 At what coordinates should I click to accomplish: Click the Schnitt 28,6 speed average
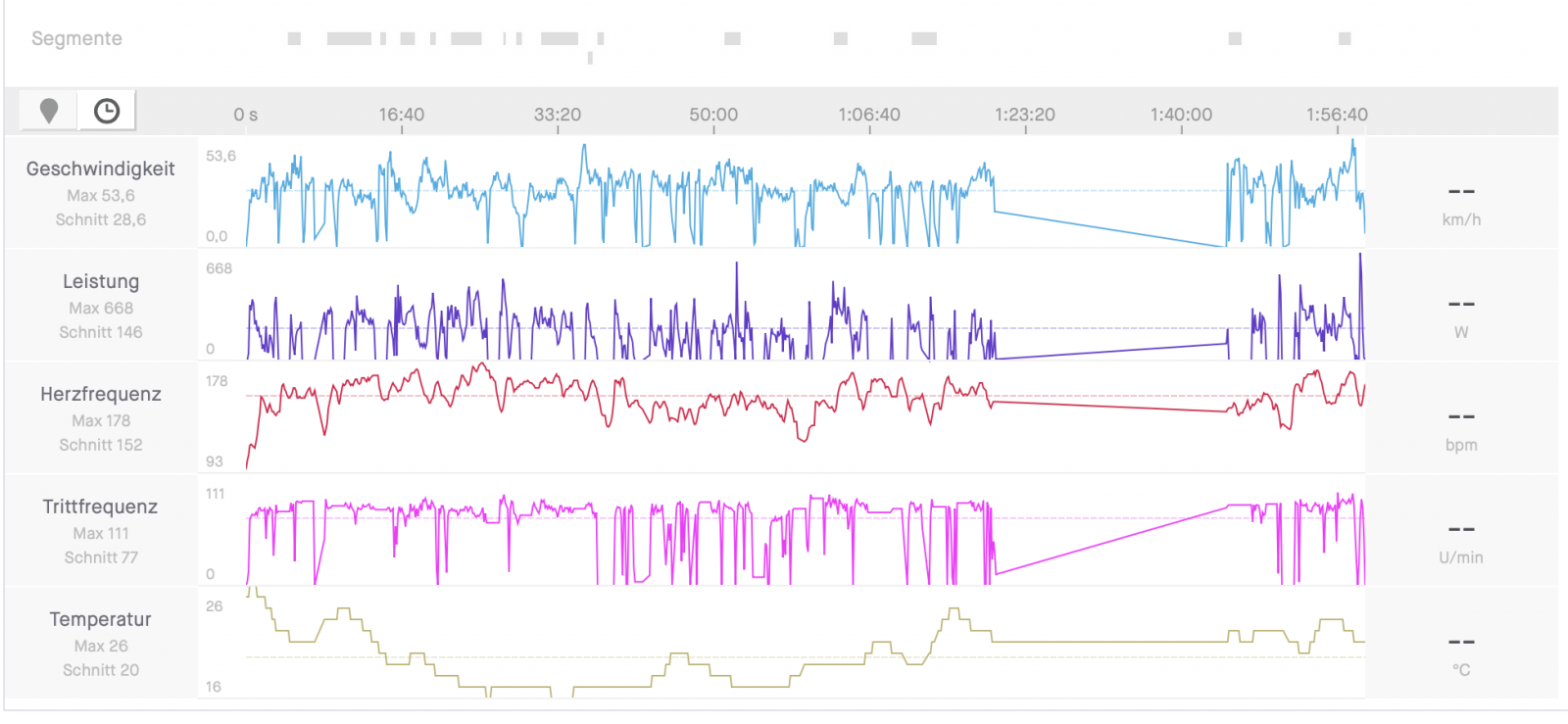coord(101,219)
